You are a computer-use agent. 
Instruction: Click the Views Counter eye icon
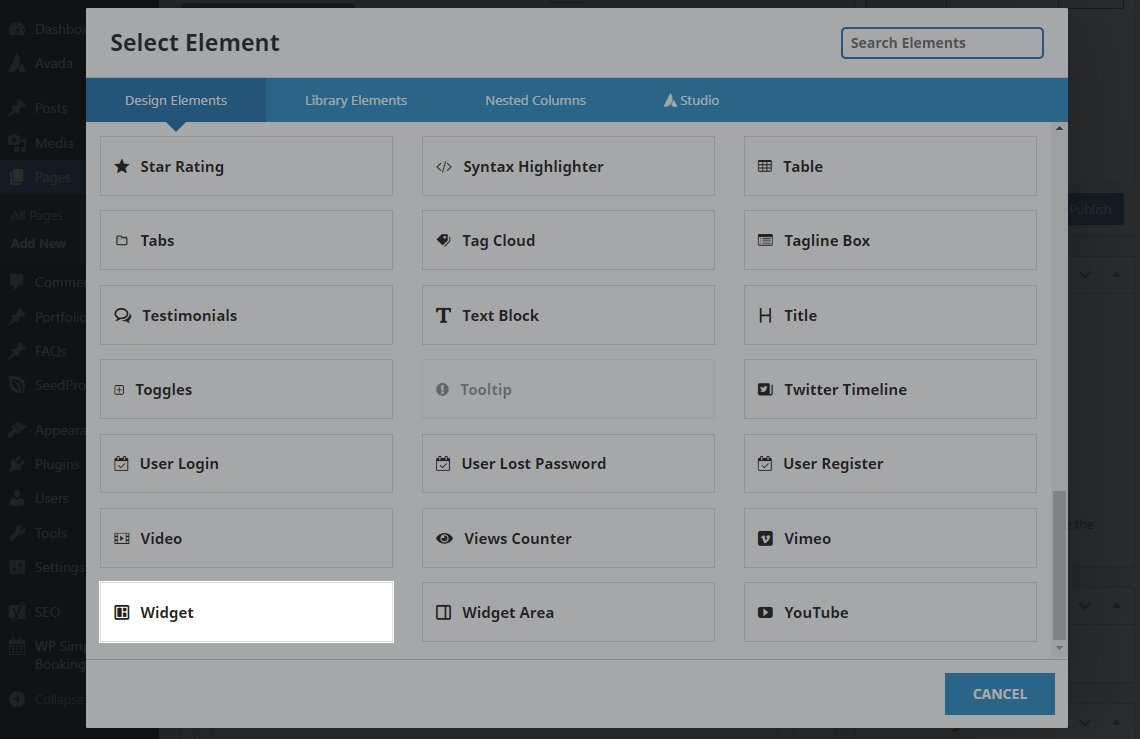pos(444,538)
